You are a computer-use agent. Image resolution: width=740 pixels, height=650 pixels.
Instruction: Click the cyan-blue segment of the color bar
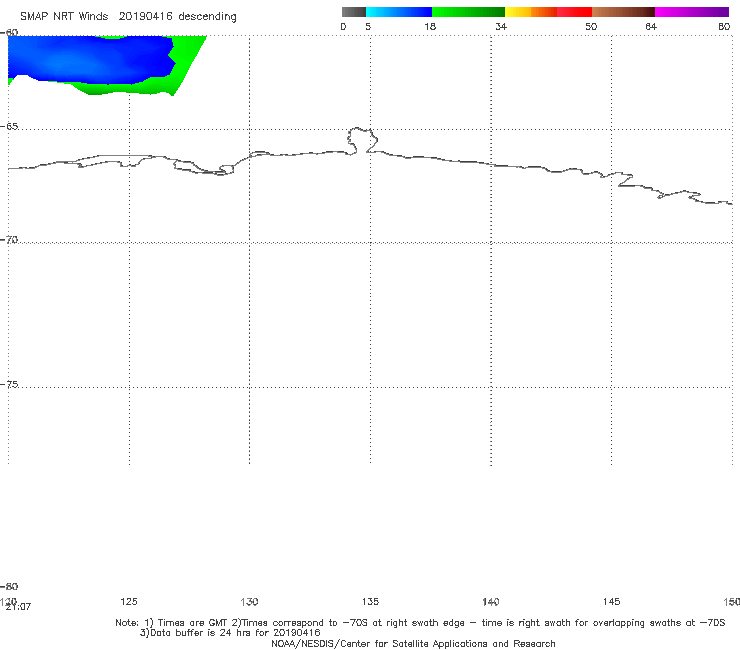pyautogui.click(x=399, y=12)
